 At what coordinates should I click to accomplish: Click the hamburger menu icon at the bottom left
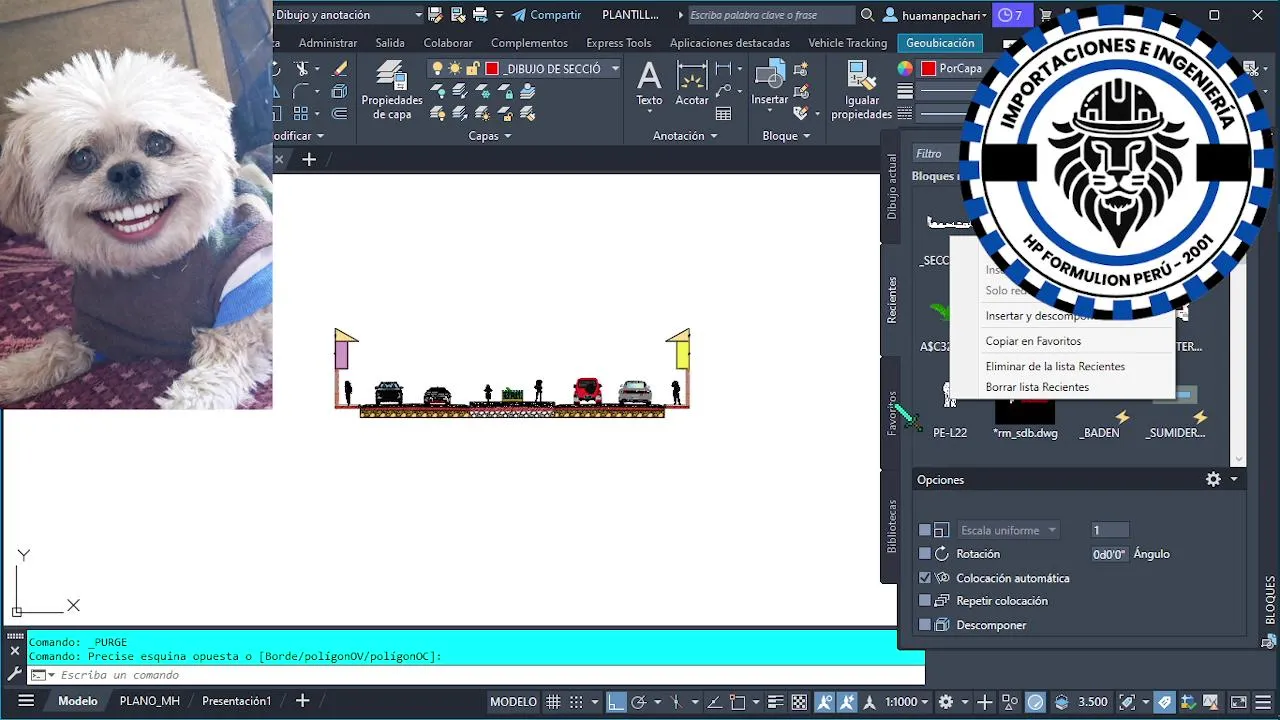(27, 701)
